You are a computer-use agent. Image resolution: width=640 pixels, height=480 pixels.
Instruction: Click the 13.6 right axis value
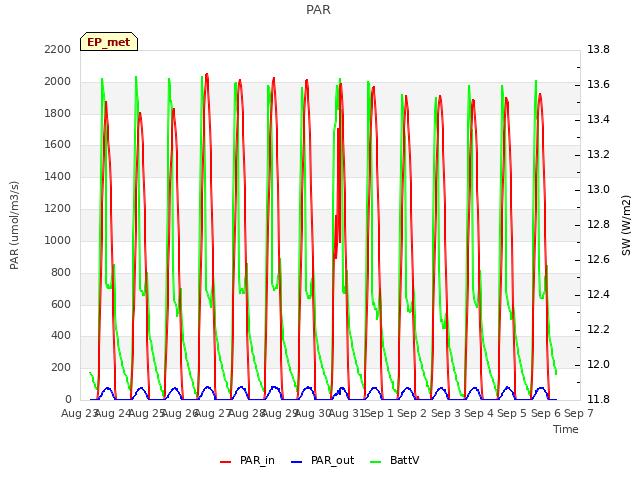pos(598,84)
